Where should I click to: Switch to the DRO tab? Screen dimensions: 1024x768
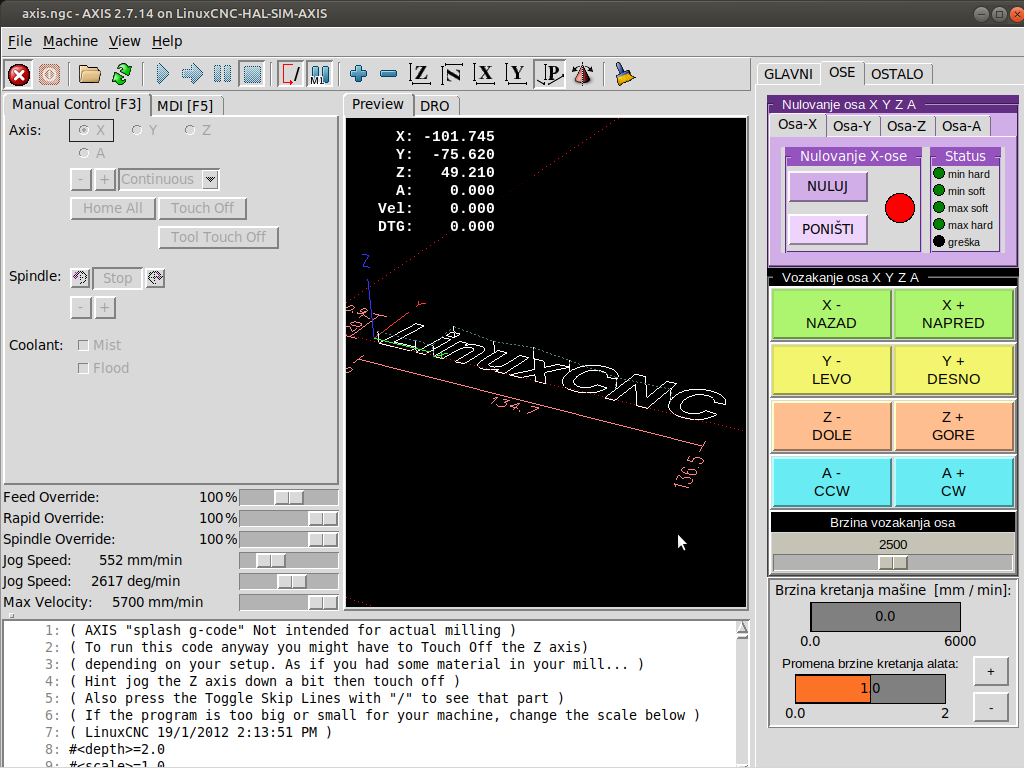[x=434, y=106]
